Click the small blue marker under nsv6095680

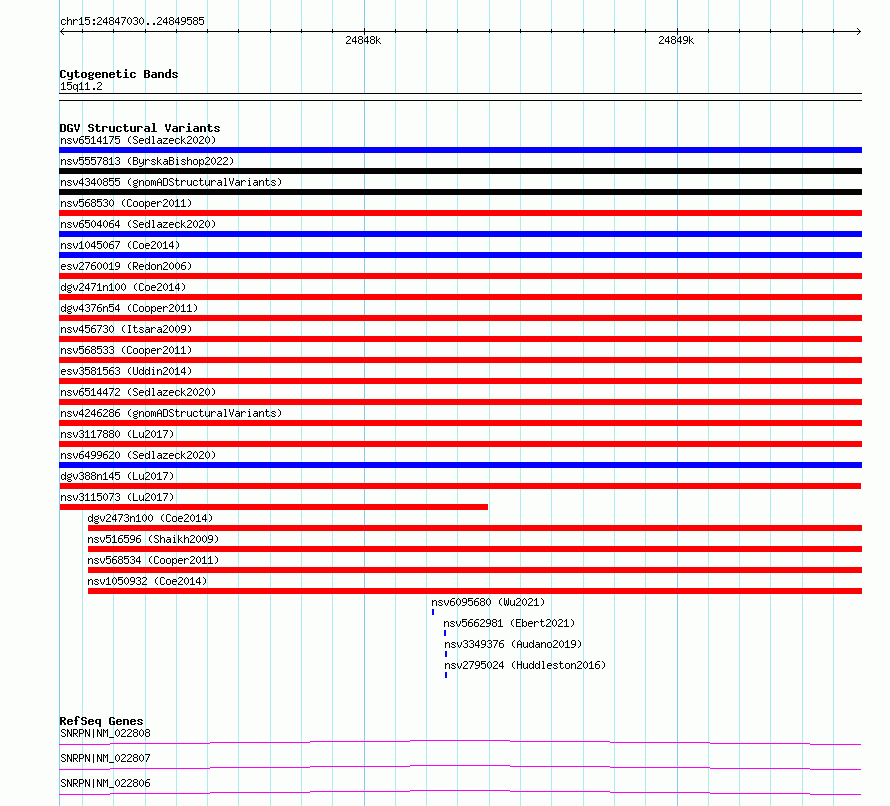433,612
